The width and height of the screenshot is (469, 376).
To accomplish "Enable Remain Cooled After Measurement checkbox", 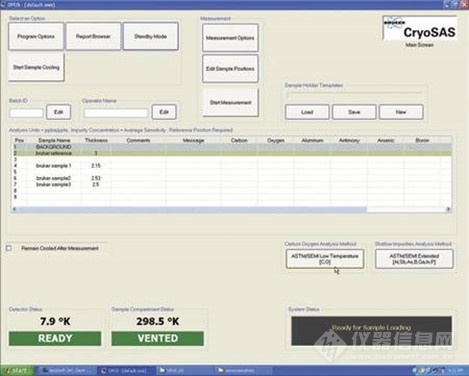I will tap(9, 248).
